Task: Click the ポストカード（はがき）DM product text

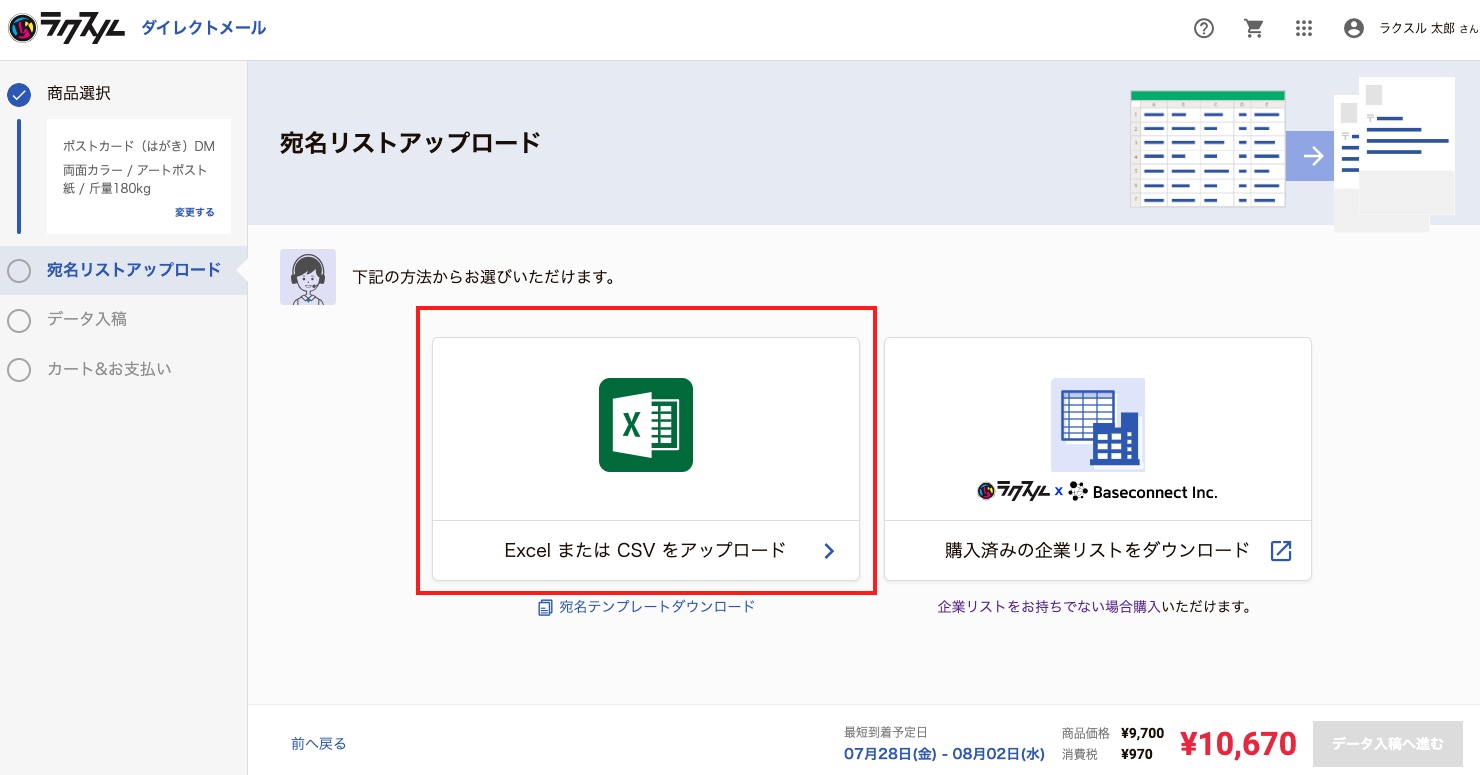Action: click(139, 147)
